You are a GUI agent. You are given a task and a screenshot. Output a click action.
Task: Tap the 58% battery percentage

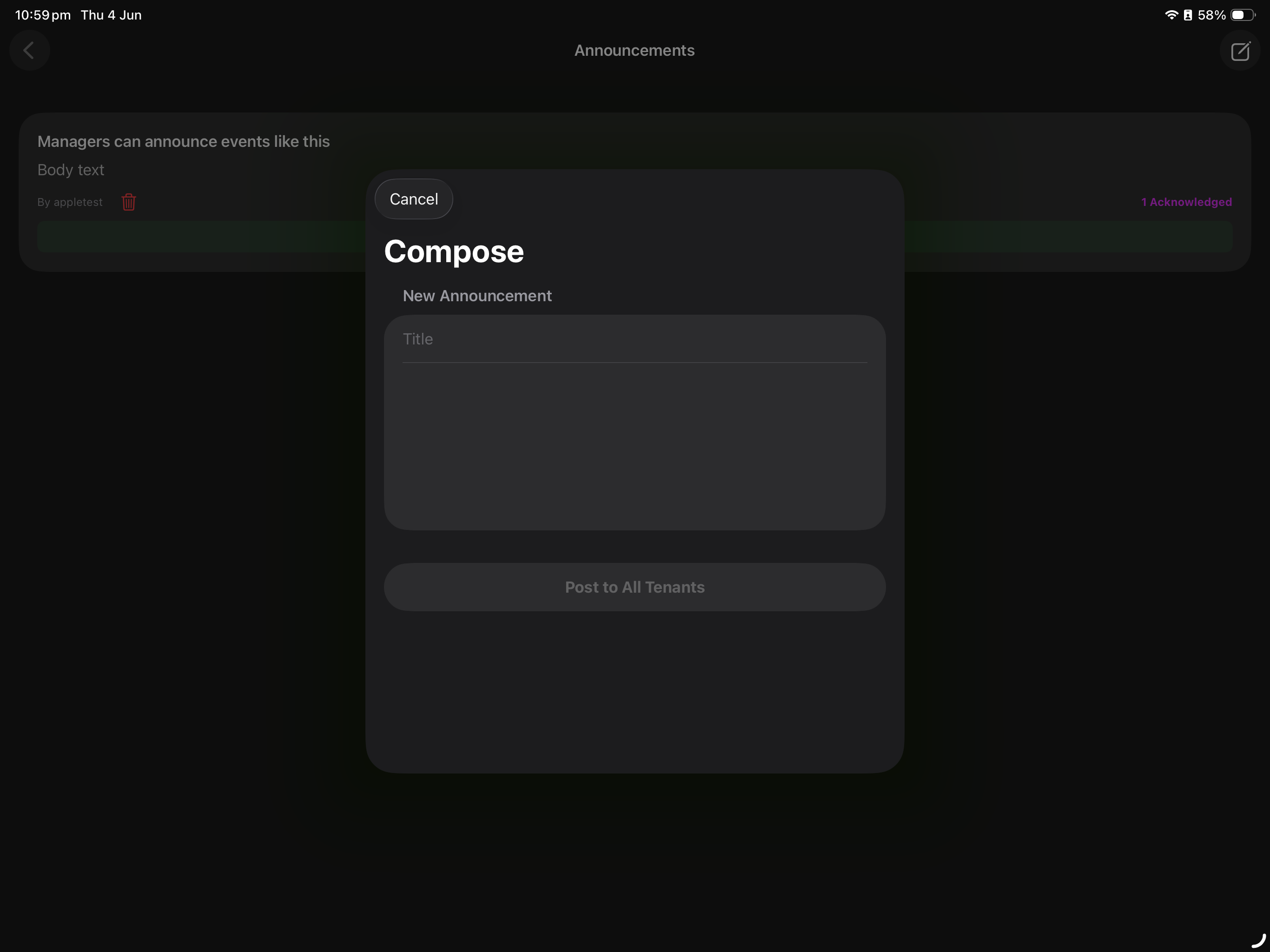[1211, 15]
